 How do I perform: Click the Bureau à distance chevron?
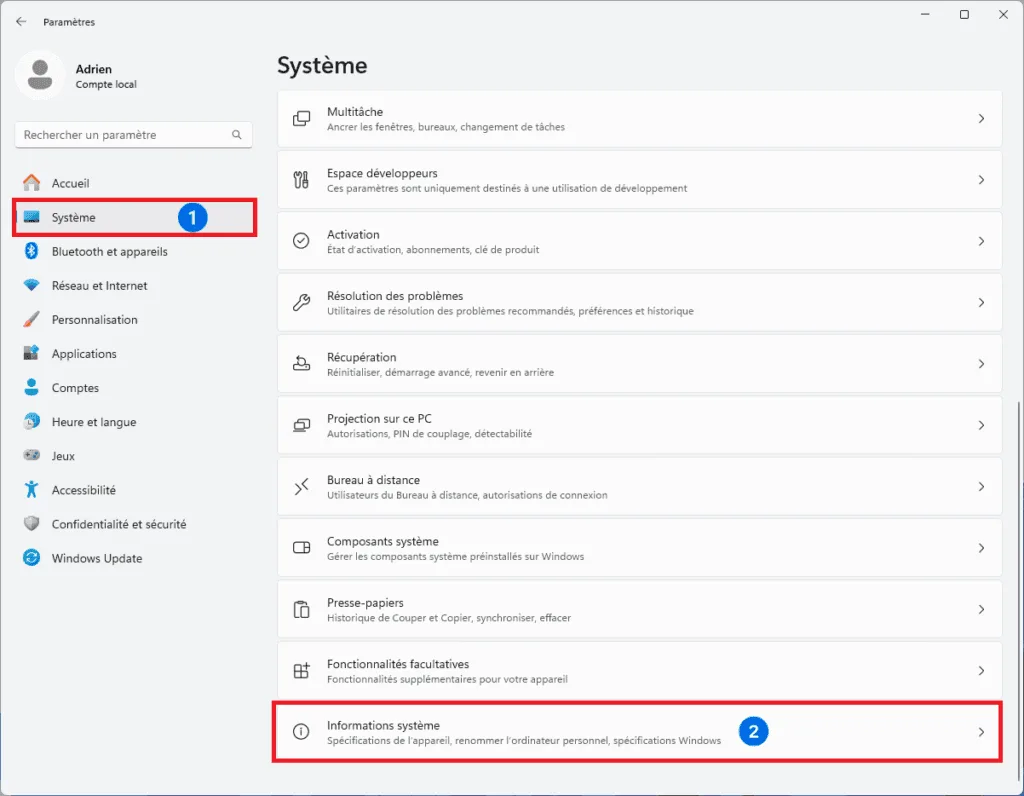pos(981,487)
